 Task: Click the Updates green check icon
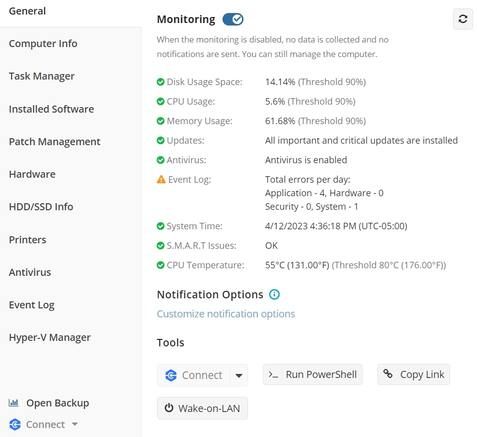[160, 140]
